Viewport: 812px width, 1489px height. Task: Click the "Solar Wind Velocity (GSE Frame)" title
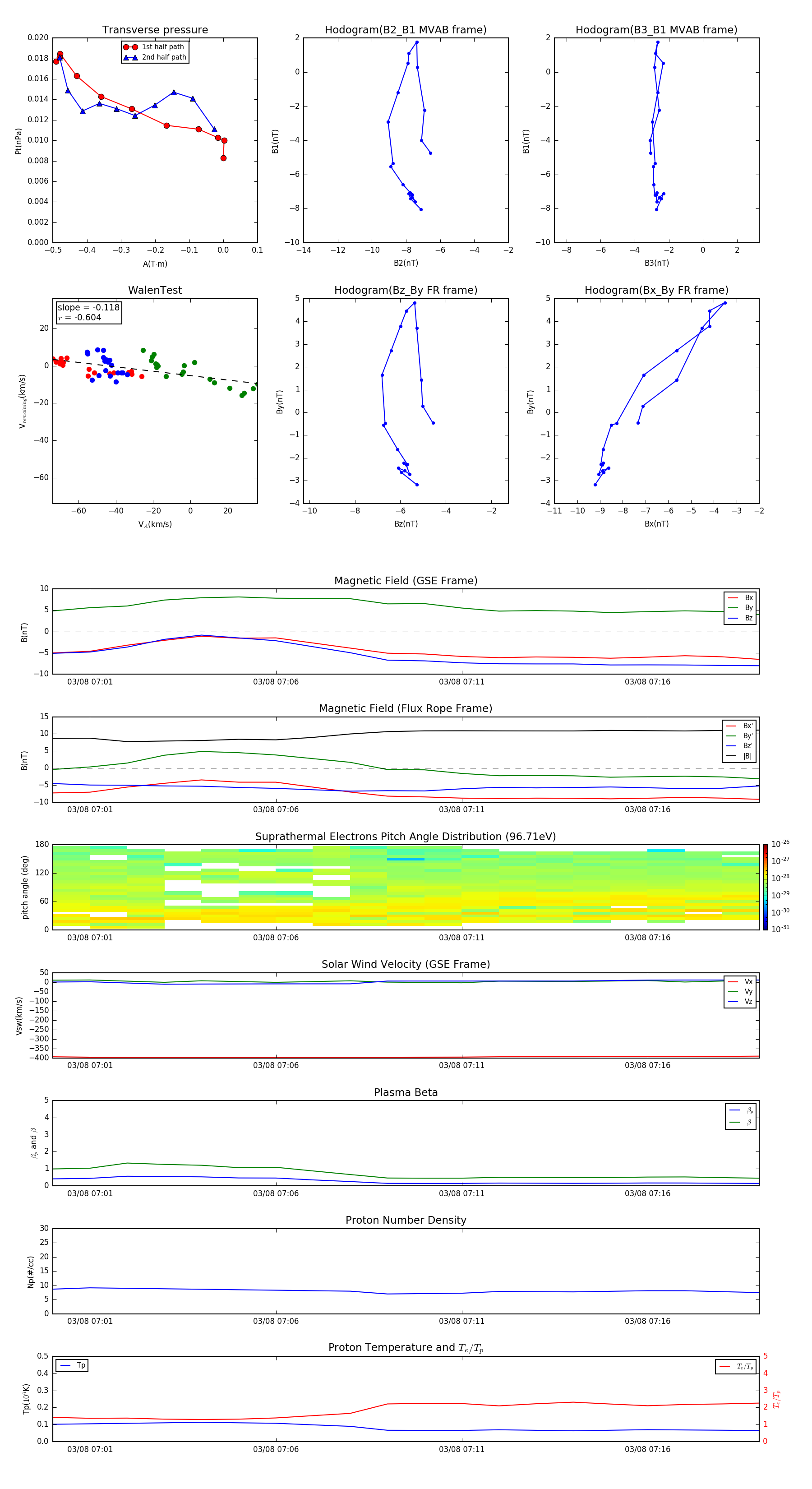point(406,965)
